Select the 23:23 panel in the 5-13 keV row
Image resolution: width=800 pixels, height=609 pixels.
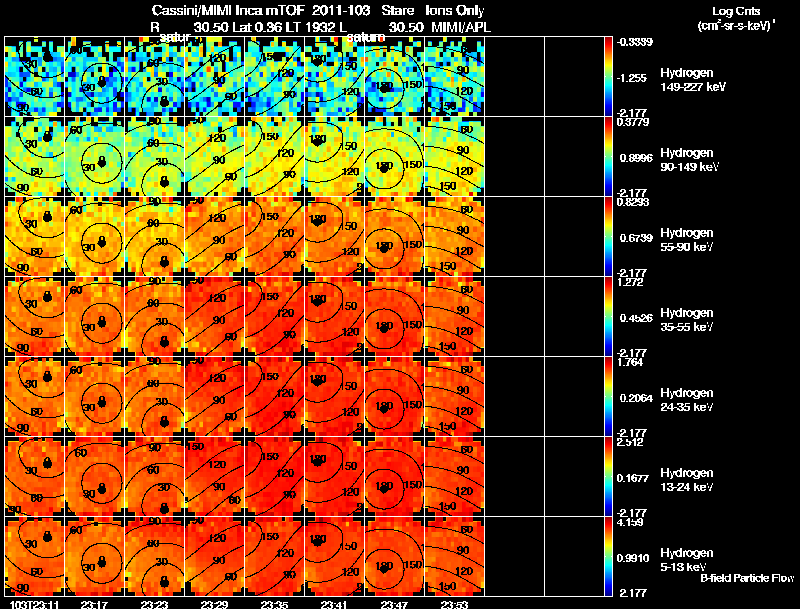click(x=155, y=556)
